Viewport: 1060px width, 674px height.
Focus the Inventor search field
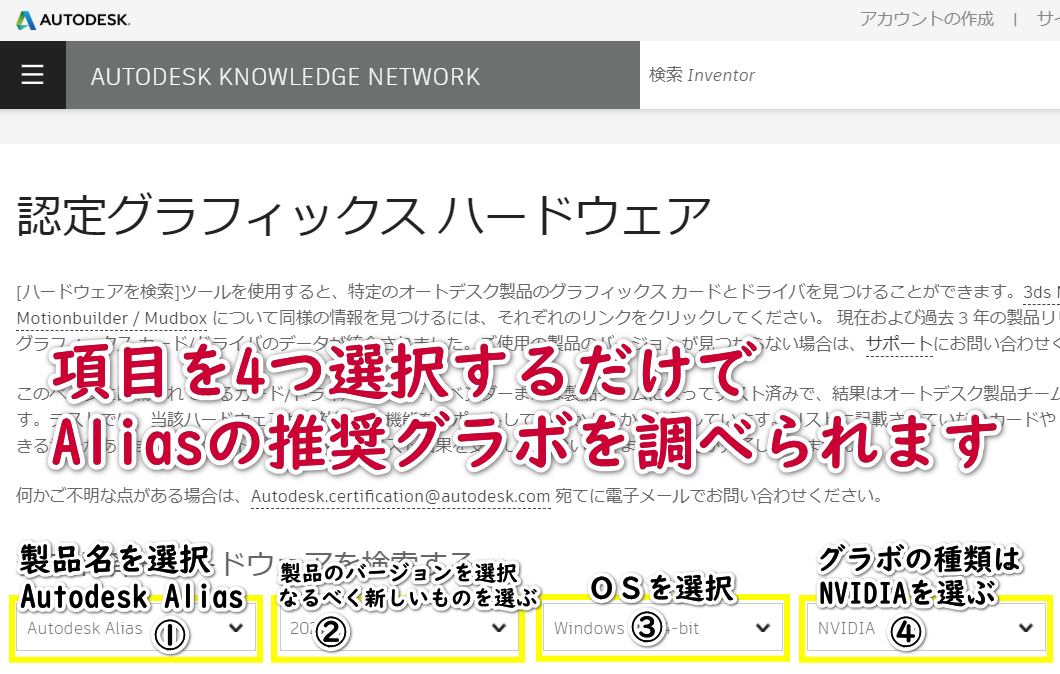(850, 75)
